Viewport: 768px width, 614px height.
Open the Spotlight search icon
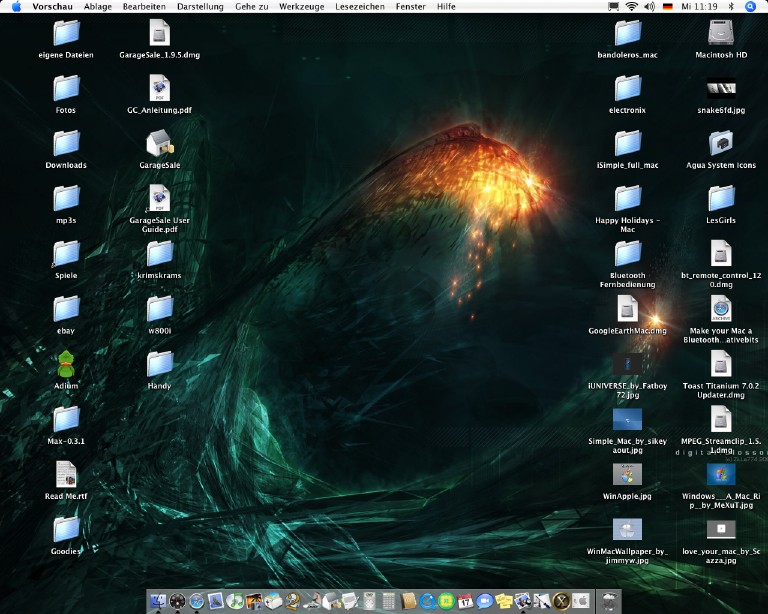coord(750,6)
